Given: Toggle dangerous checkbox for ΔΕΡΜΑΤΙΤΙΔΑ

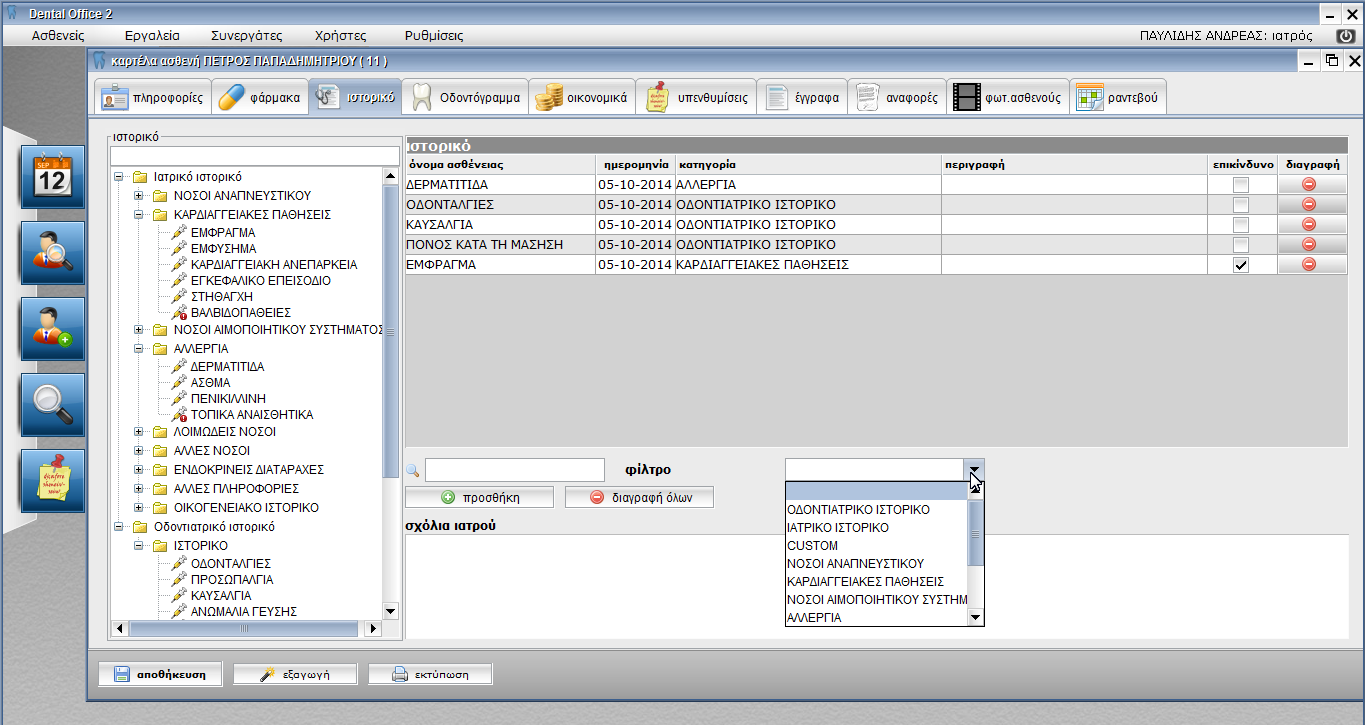Looking at the screenshot, I should [1241, 185].
